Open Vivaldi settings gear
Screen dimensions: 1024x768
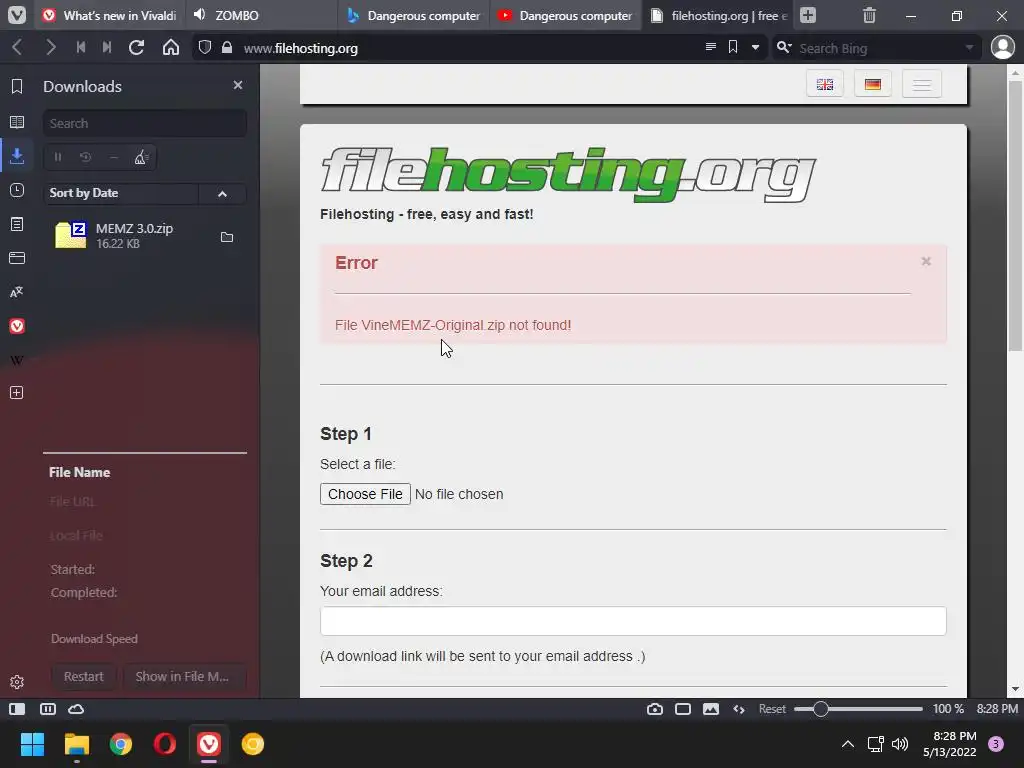pyautogui.click(x=17, y=682)
